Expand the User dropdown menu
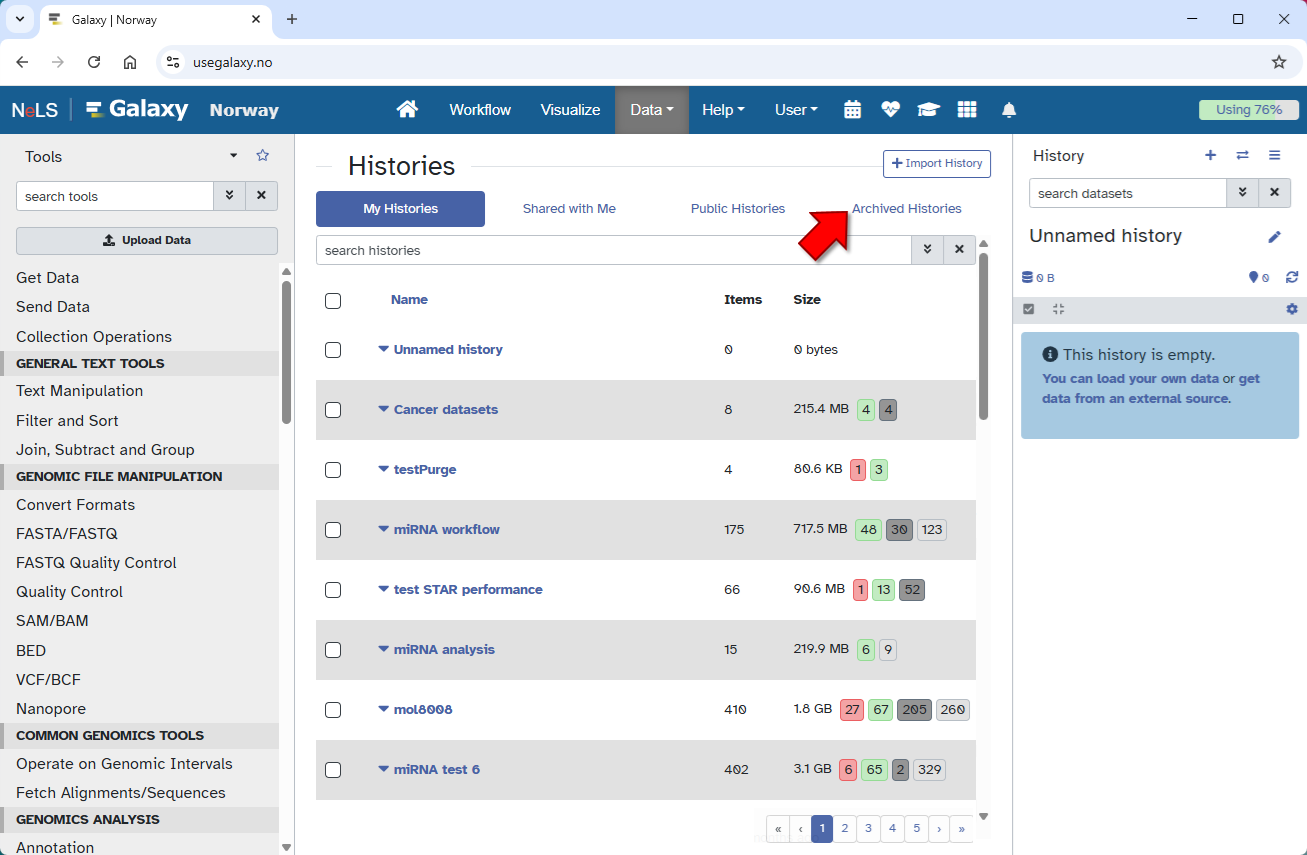This screenshot has height=855, width=1307. [x=795, y=110]
